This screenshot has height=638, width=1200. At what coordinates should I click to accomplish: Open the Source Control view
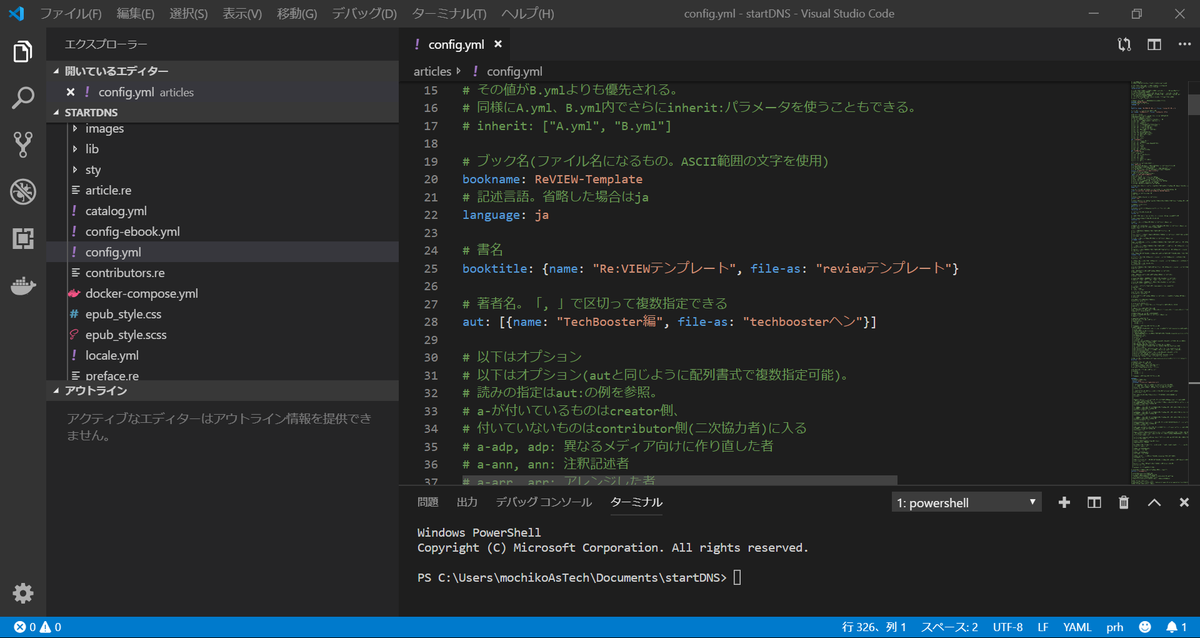tap(23, 145)
